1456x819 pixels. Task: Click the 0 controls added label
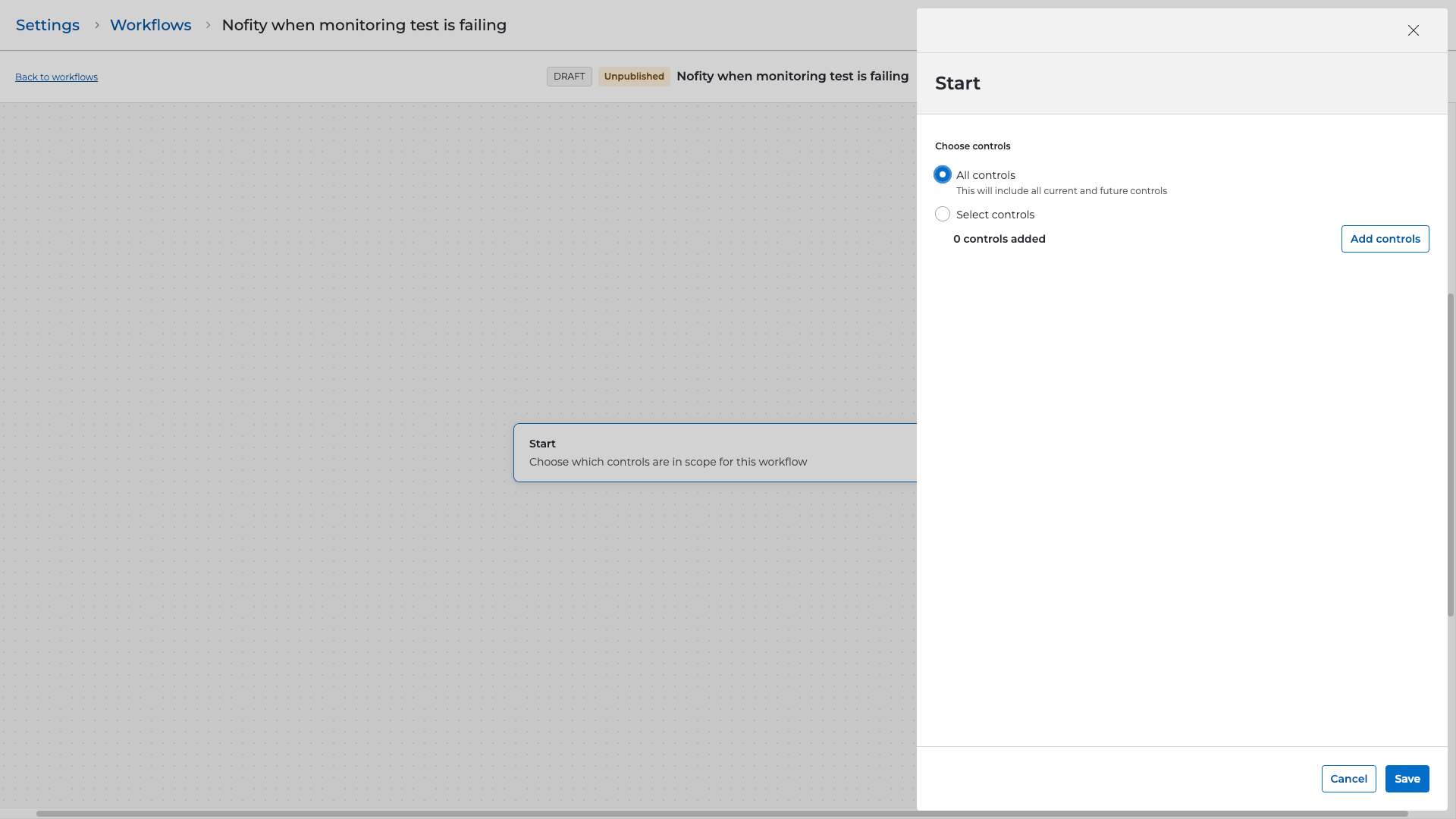[999, 239]
